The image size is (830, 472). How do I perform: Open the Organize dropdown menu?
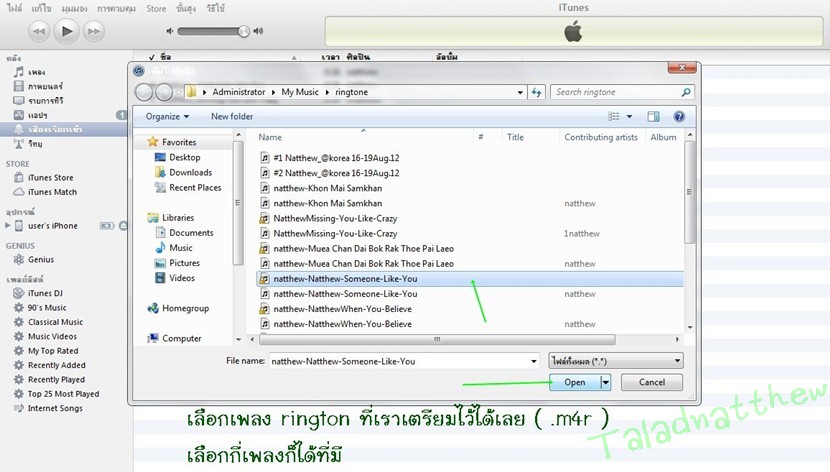(167, 116)
